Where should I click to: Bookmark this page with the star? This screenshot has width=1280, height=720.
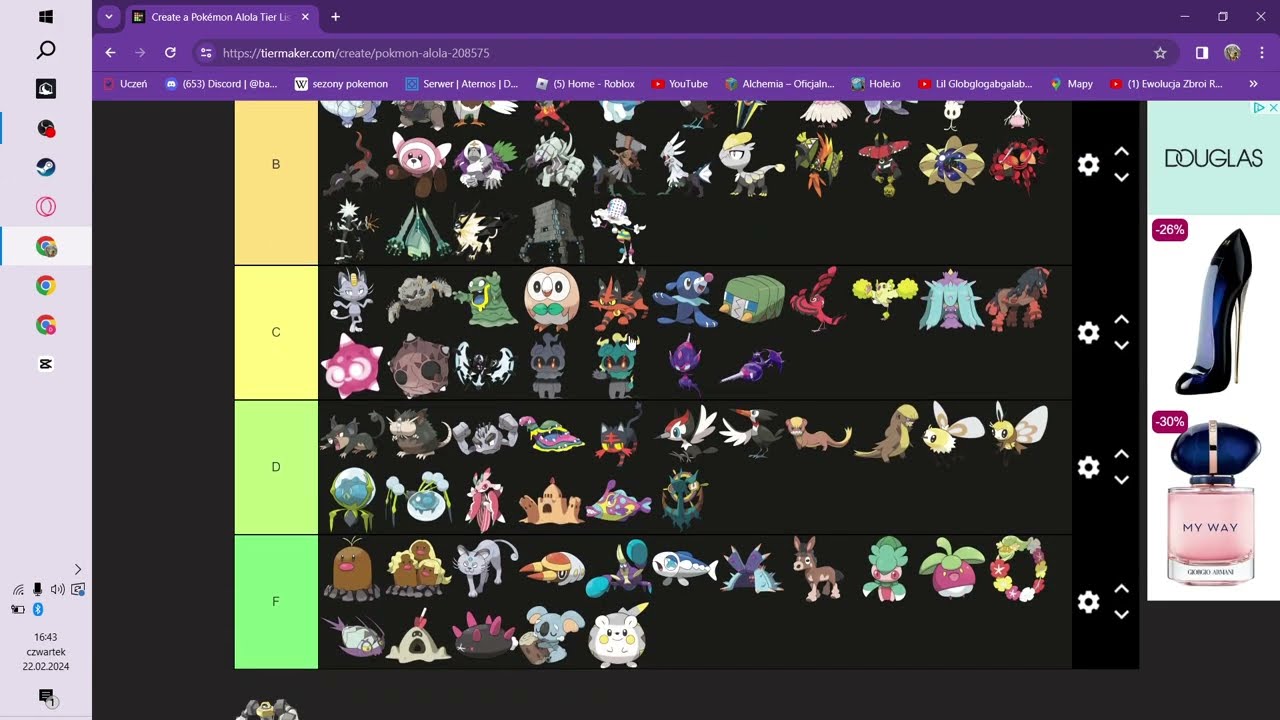tap(1160, 53)
